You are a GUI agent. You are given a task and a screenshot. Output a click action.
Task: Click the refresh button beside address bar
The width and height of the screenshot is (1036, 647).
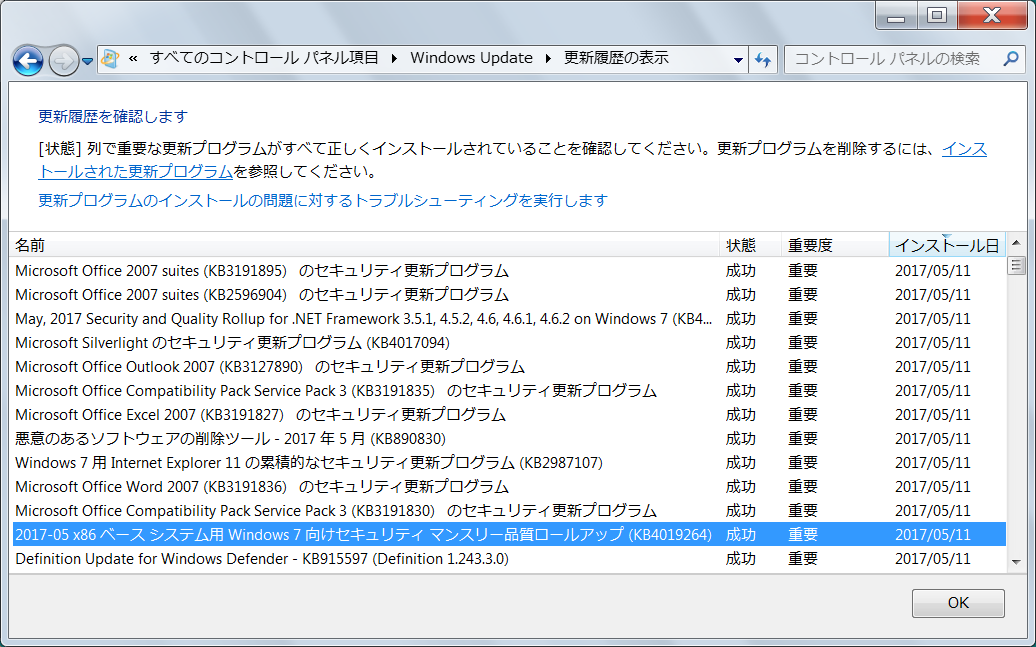[x=763, y=59]
